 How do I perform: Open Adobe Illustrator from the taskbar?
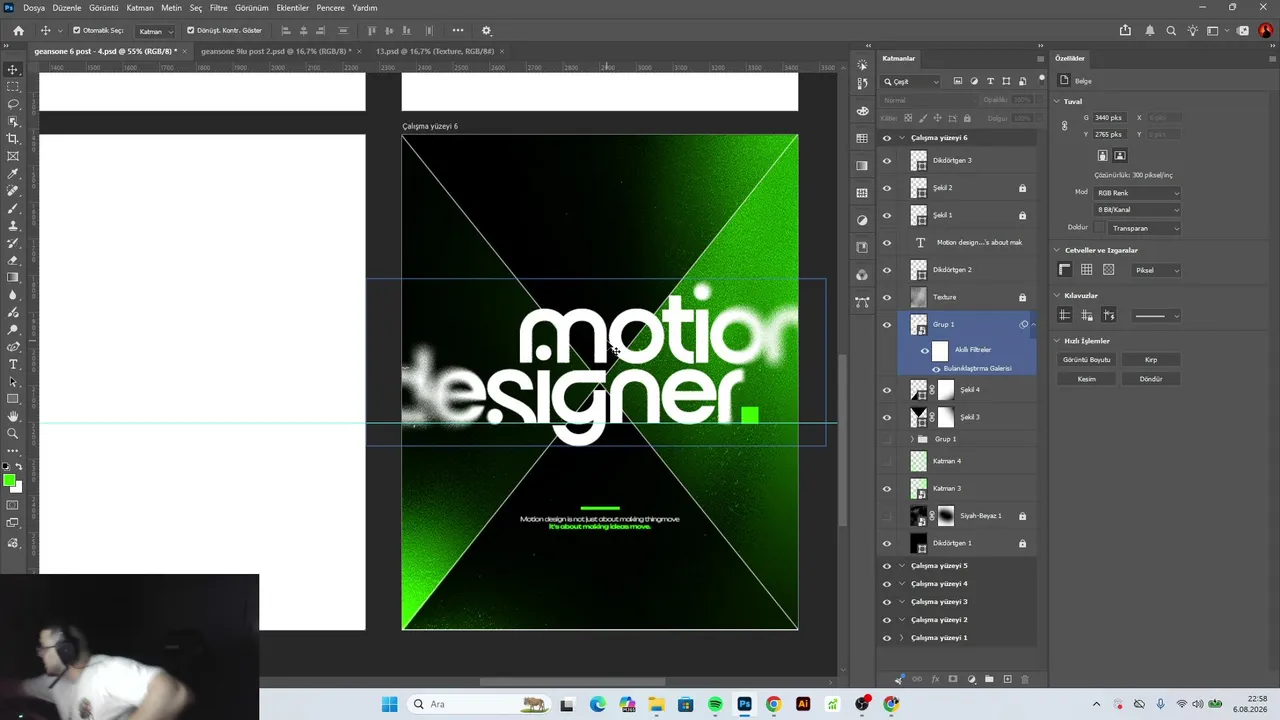coord(802,704)
